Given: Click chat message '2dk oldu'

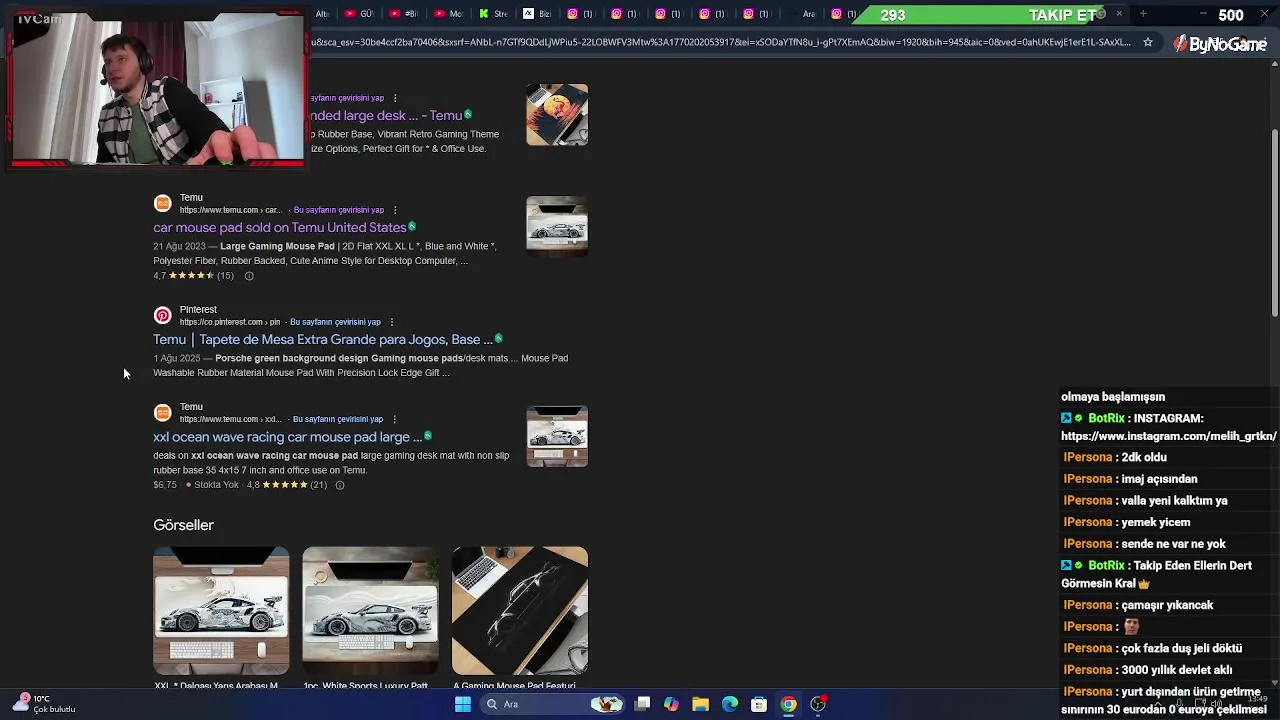Looking at the screenshot, I should (x=1144, y=457).
